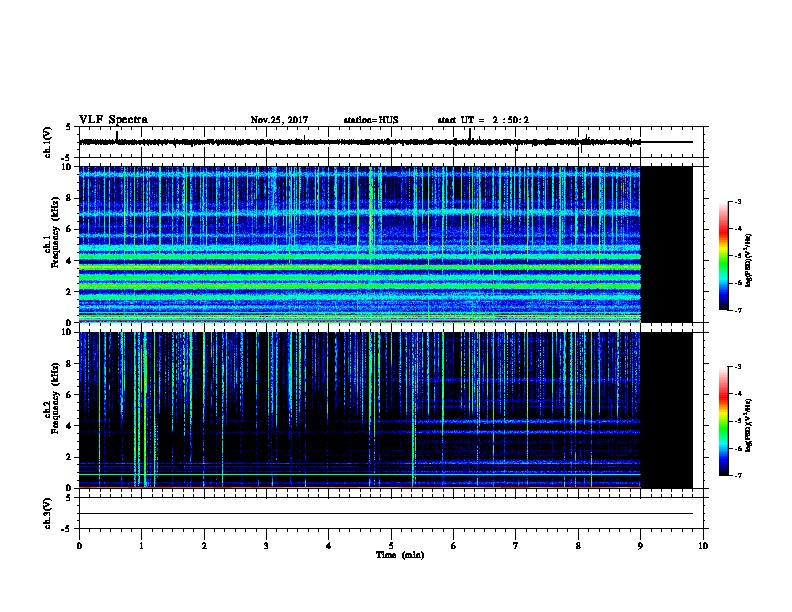Viewport: 792px width, 612px height.
Task: Click the "4" kHz tick on ch.2 spectrogram
Action: 70,426
